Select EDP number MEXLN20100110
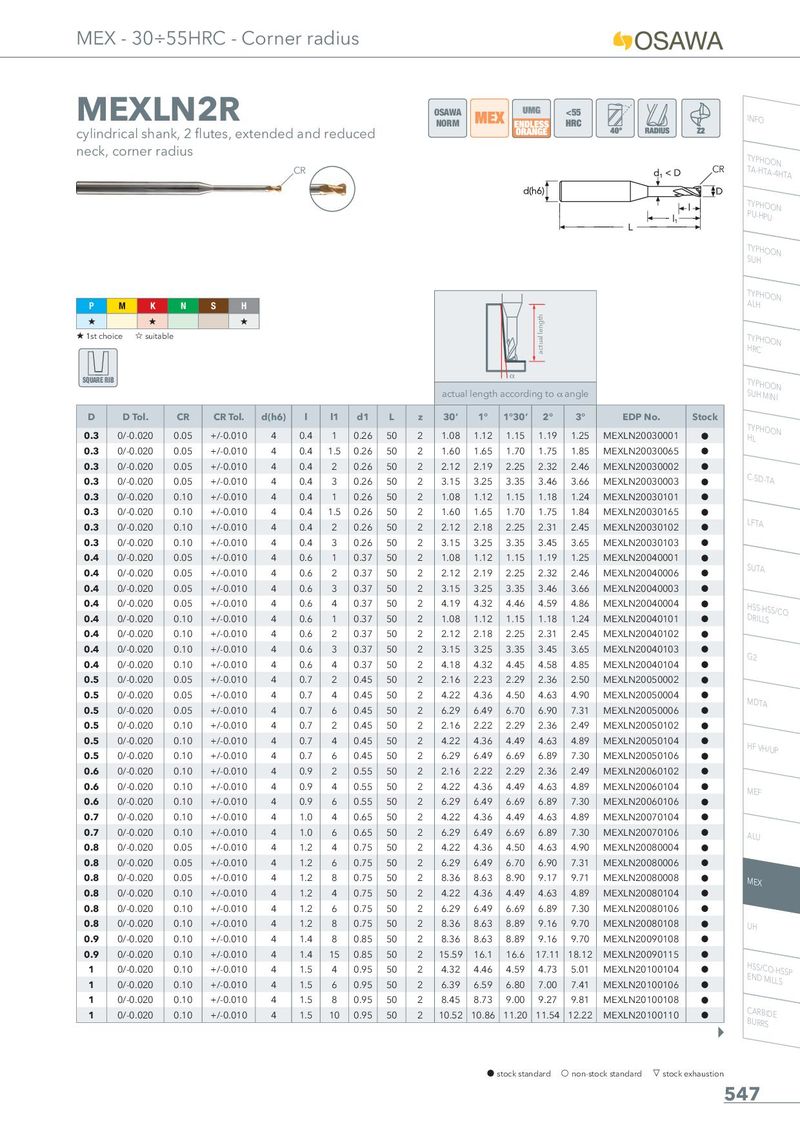800x1132 pixels. point(641,1015)
